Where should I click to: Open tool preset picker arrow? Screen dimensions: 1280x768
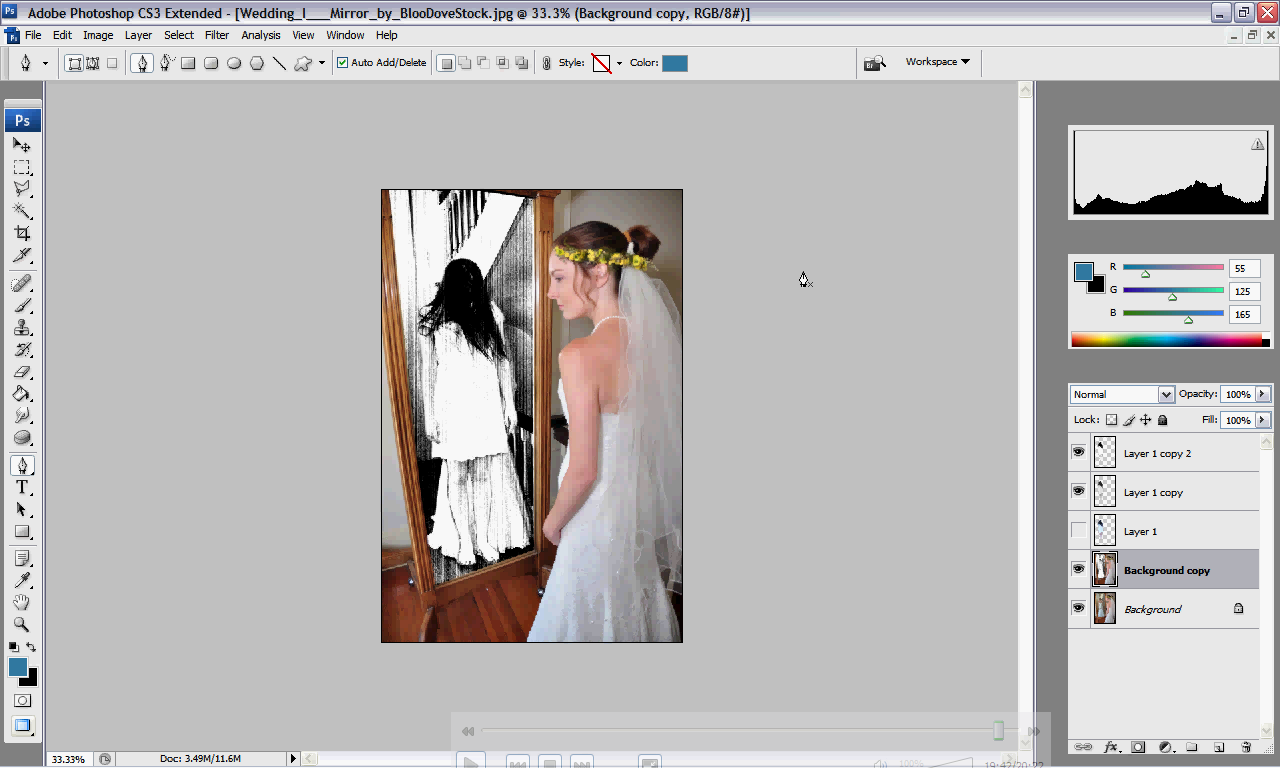(45, 63)
